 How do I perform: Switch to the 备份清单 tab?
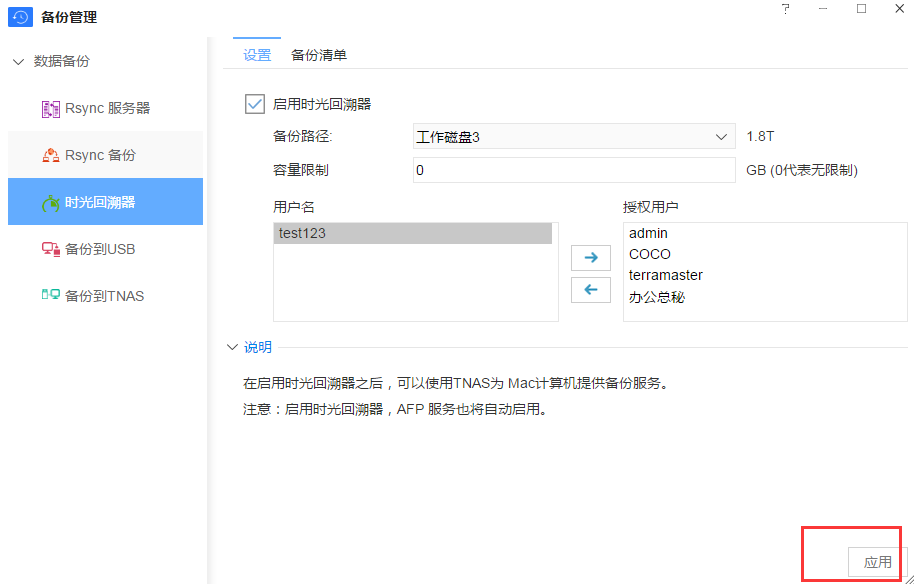pos(319,55)
